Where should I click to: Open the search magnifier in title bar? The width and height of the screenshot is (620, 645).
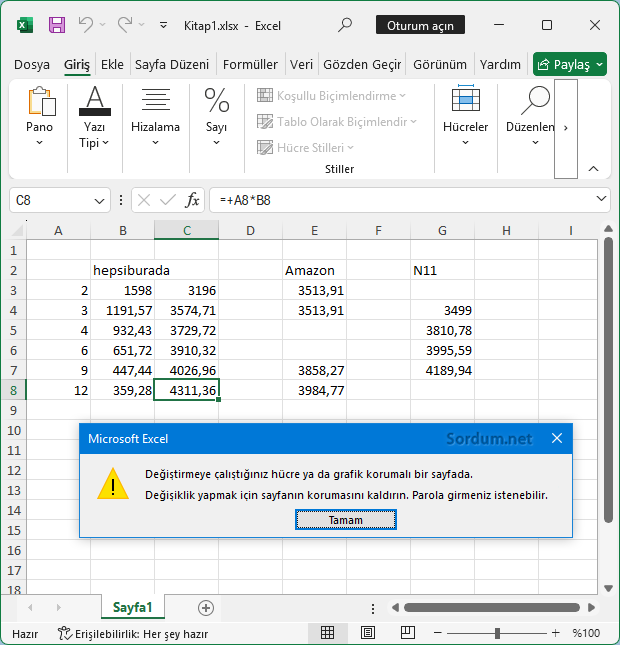[345, 25]
